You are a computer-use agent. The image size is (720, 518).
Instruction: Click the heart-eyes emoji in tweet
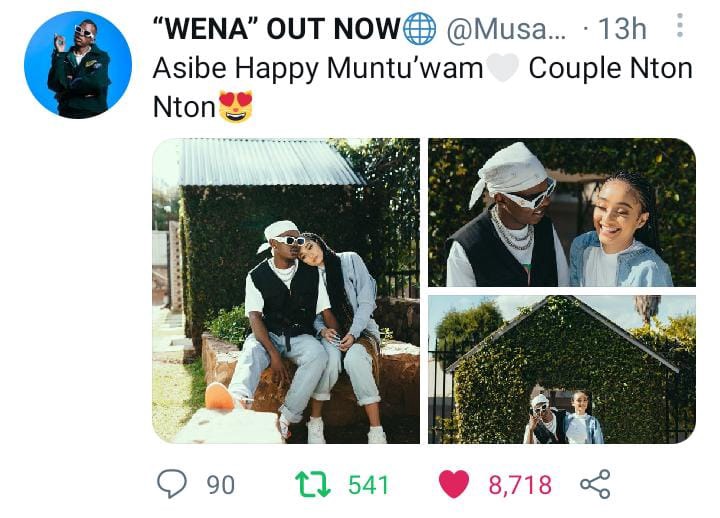click(236, 107)
